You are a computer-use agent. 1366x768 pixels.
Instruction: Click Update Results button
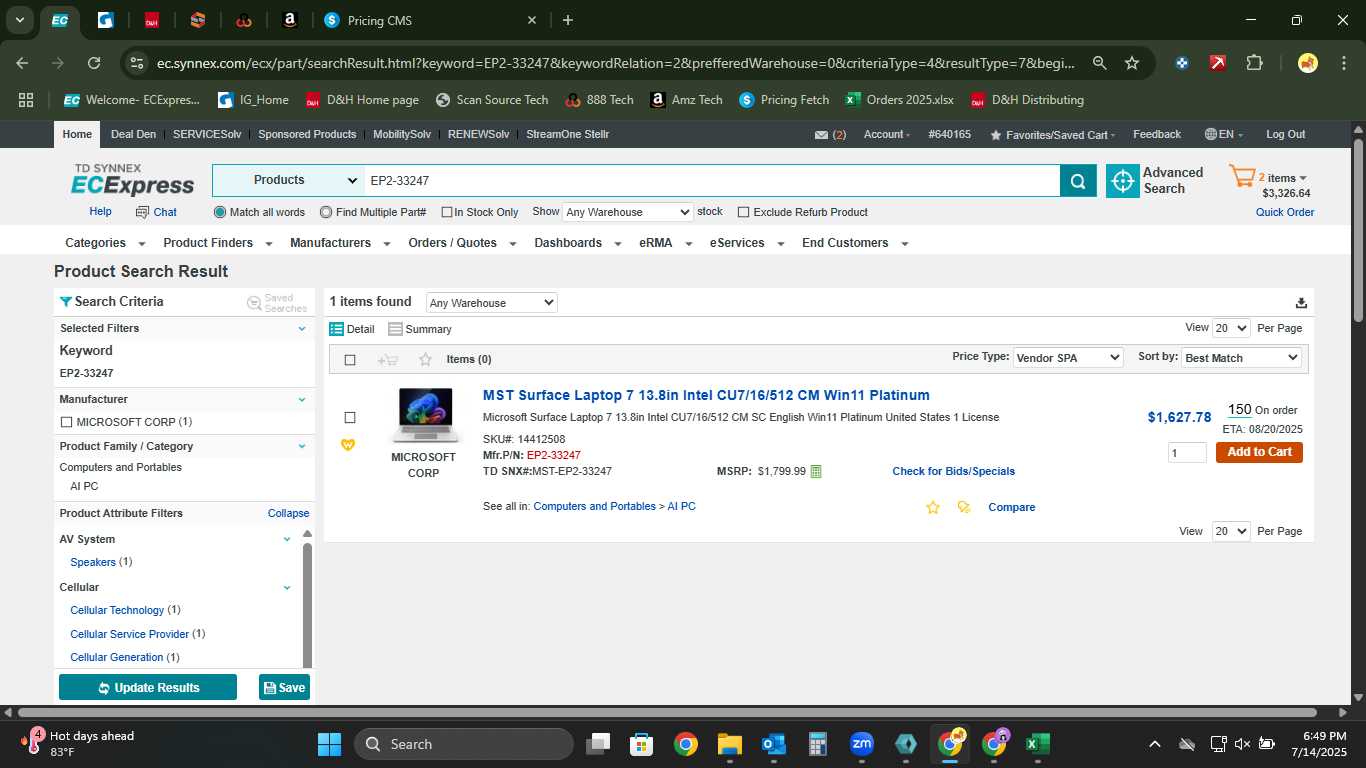(x=148, y=687)
